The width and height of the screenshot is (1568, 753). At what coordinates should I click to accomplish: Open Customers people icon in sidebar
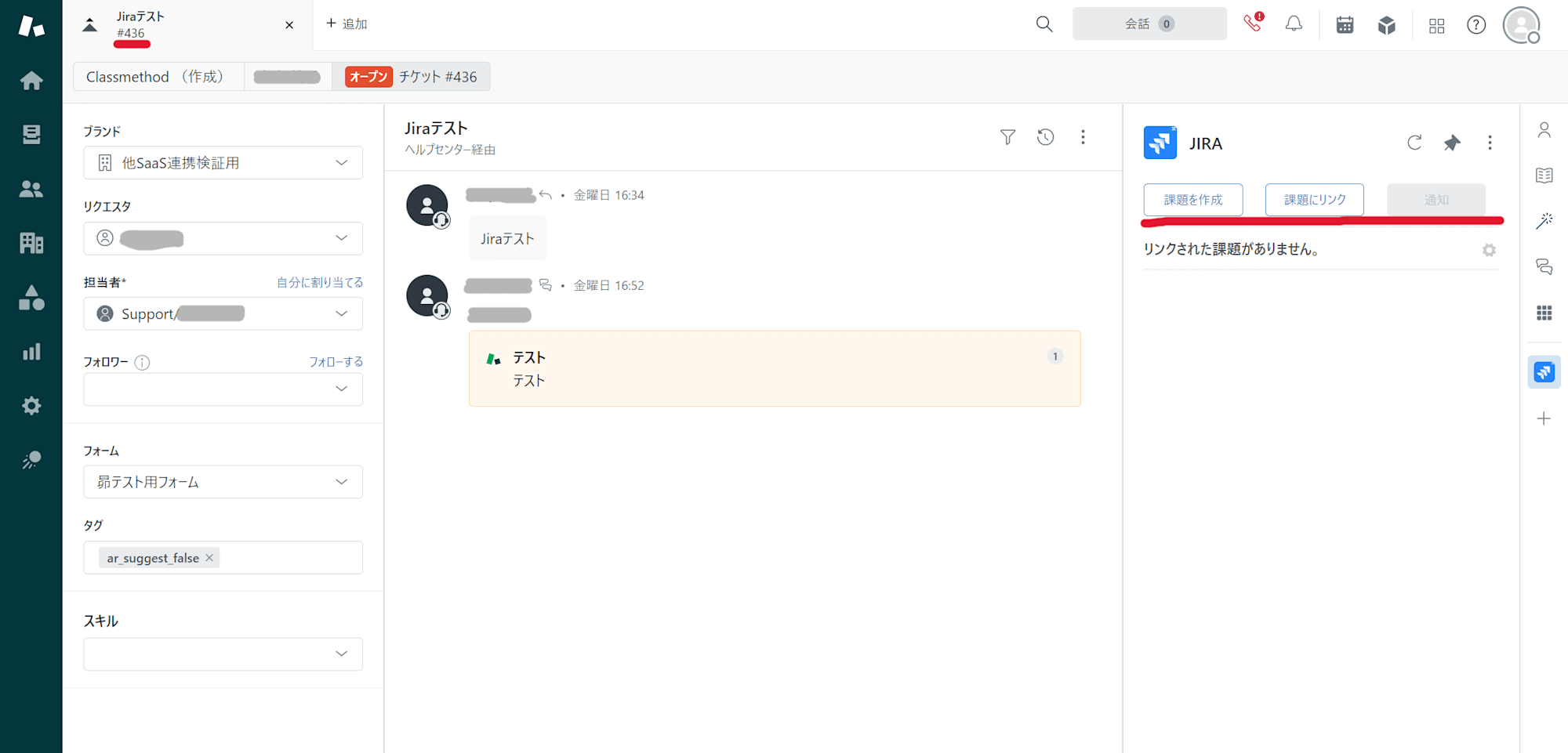coord(31,189)
